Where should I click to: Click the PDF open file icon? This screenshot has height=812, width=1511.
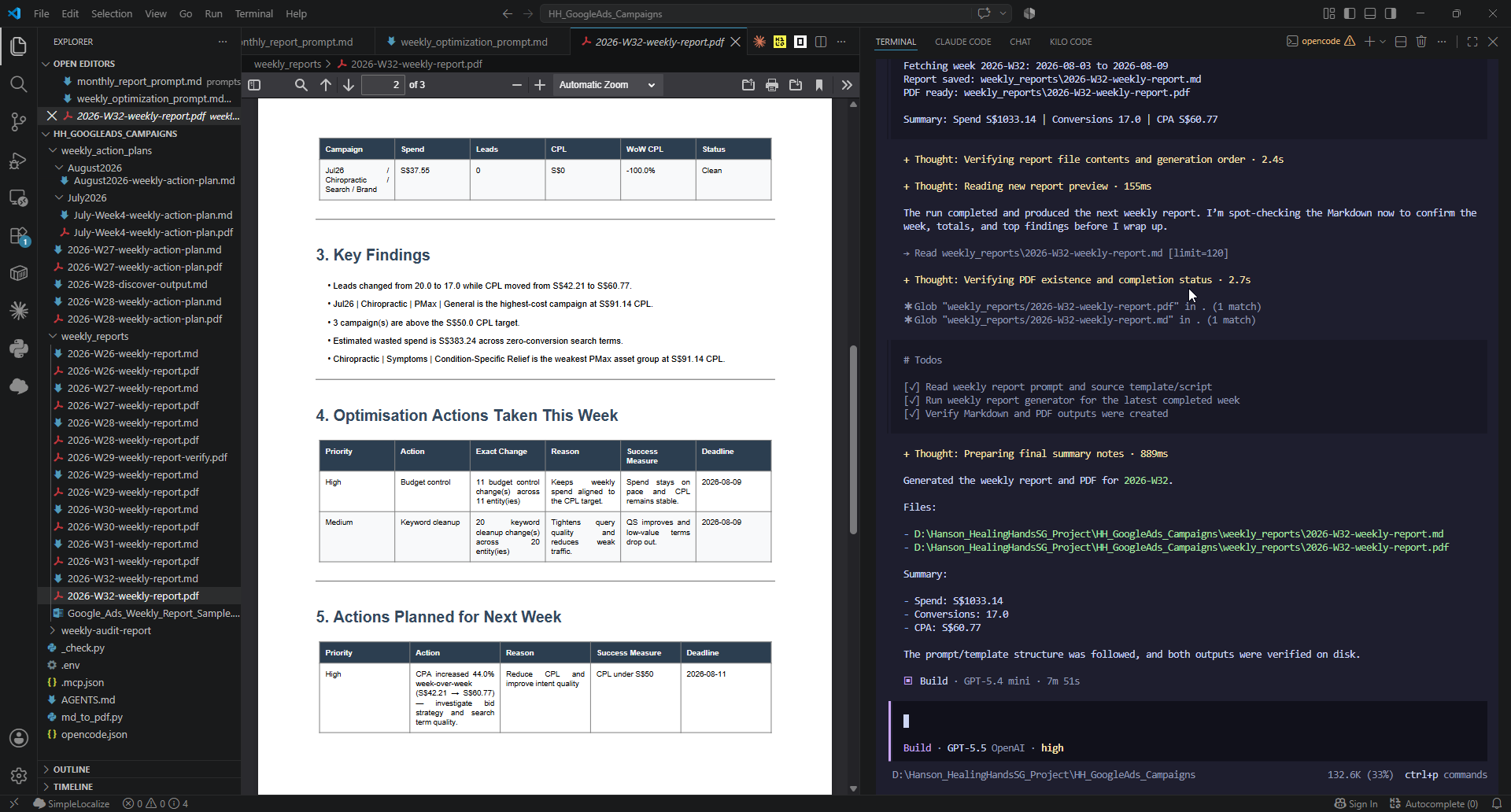[x=748, y=85]
